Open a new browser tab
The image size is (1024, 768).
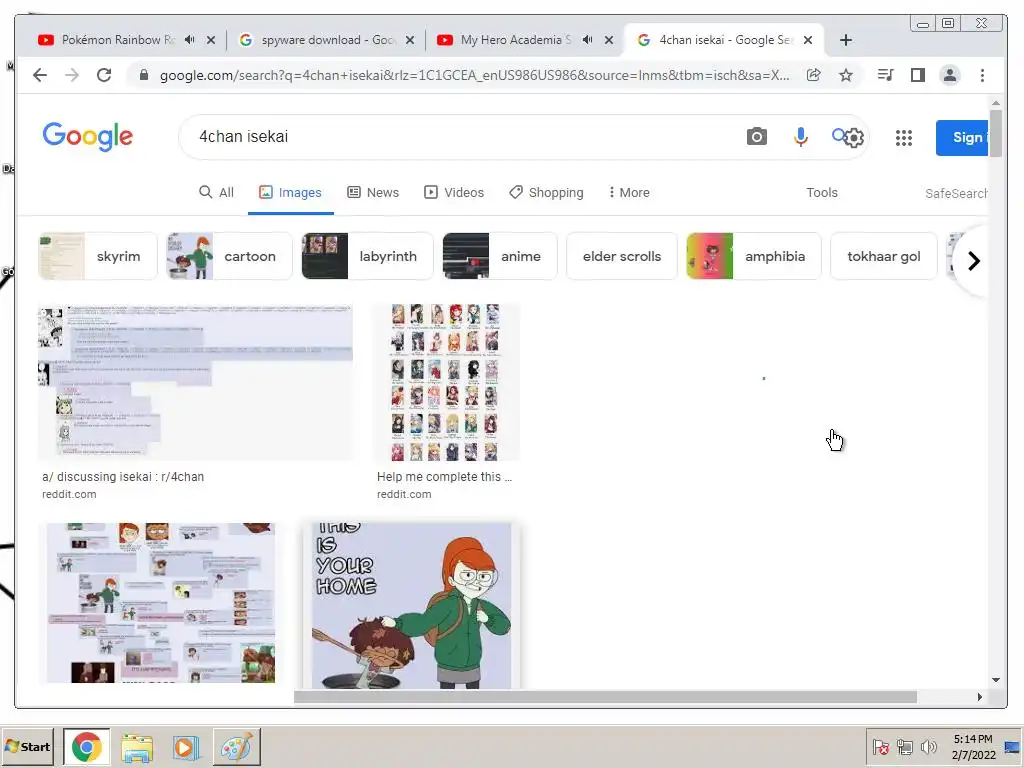click(846, 40)
